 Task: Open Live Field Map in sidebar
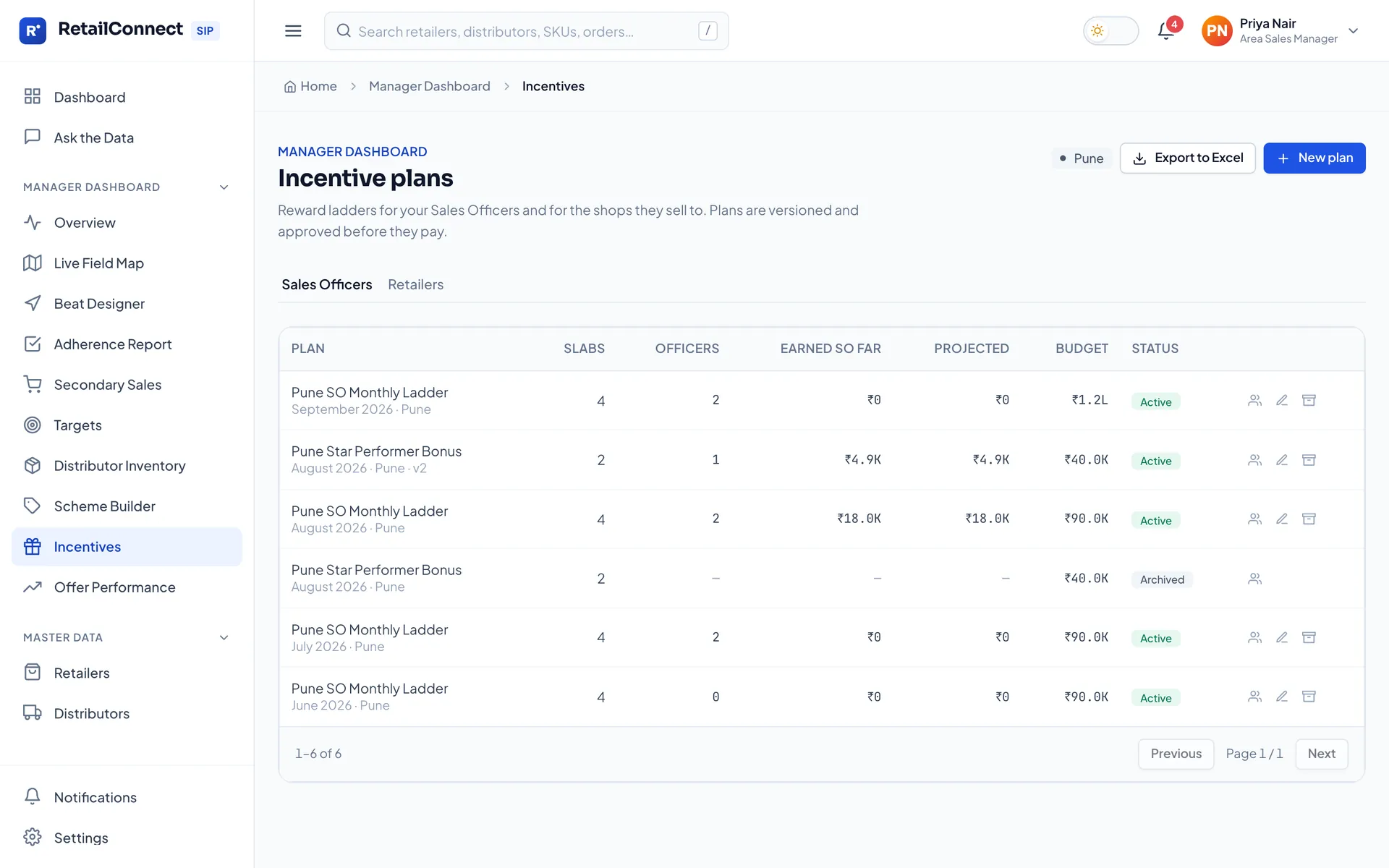tap(127, 263)
